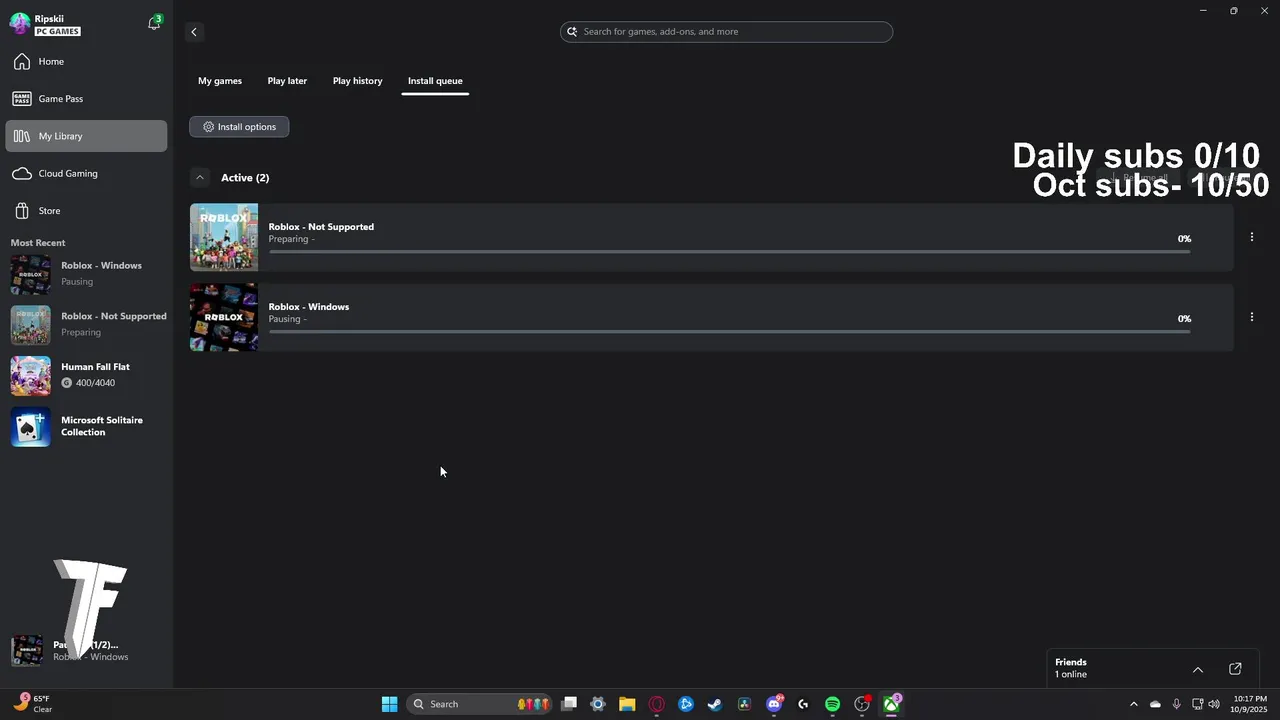The width and height of the screenshot is (1280, 720).
Task: Open Task View on taskbar
Action: (569, 704)
